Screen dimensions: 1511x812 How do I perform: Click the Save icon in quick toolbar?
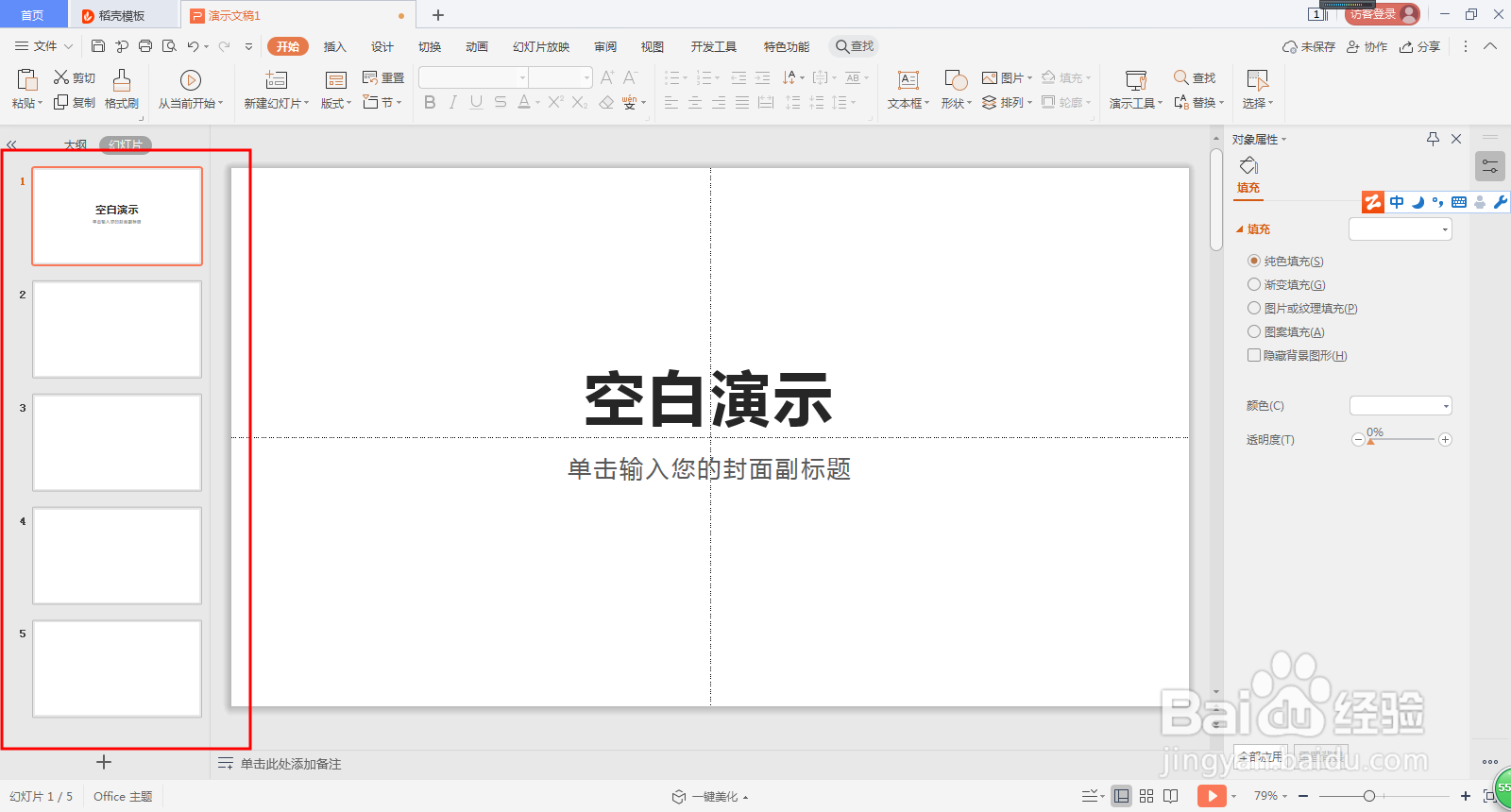click(98, 45)
